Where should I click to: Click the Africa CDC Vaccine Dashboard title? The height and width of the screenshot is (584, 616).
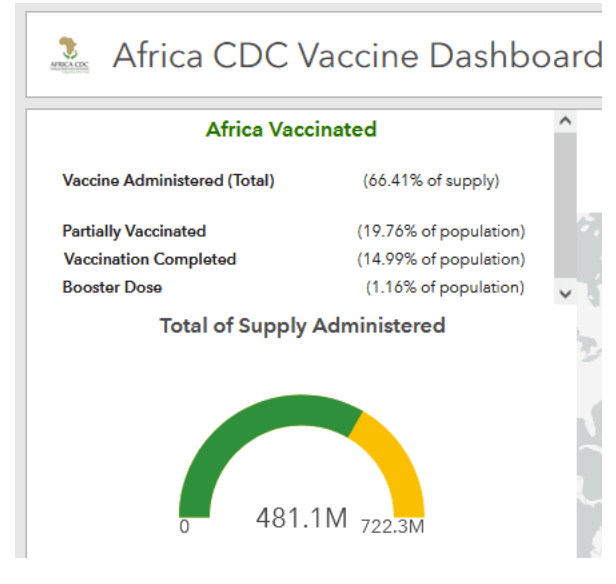pyautogui.click(x=357, y=55)
